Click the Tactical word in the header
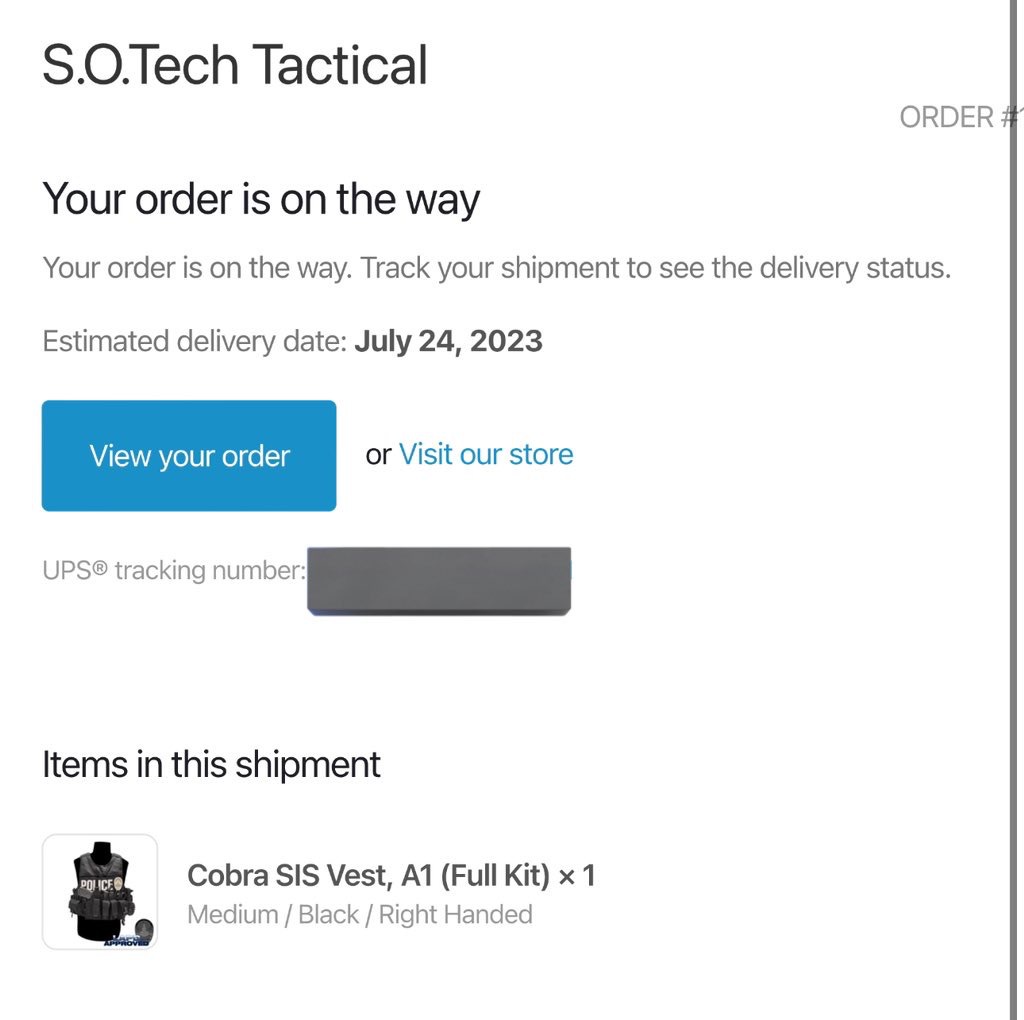This screenshot has height=1020, width=1024. pyautogui.click(x=340, y=65)
